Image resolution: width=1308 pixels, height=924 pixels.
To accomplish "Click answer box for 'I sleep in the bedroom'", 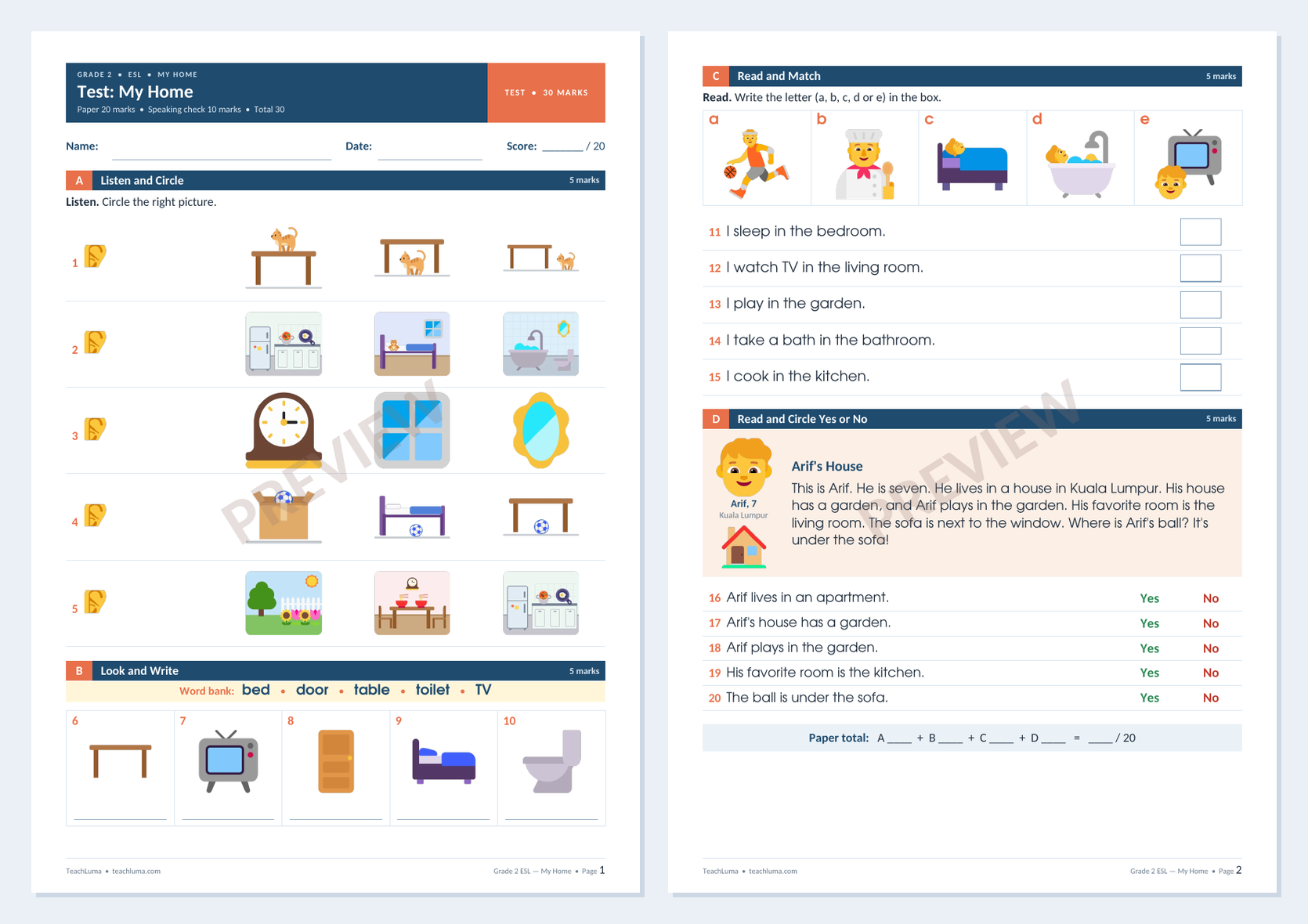I will [1201, 232].
